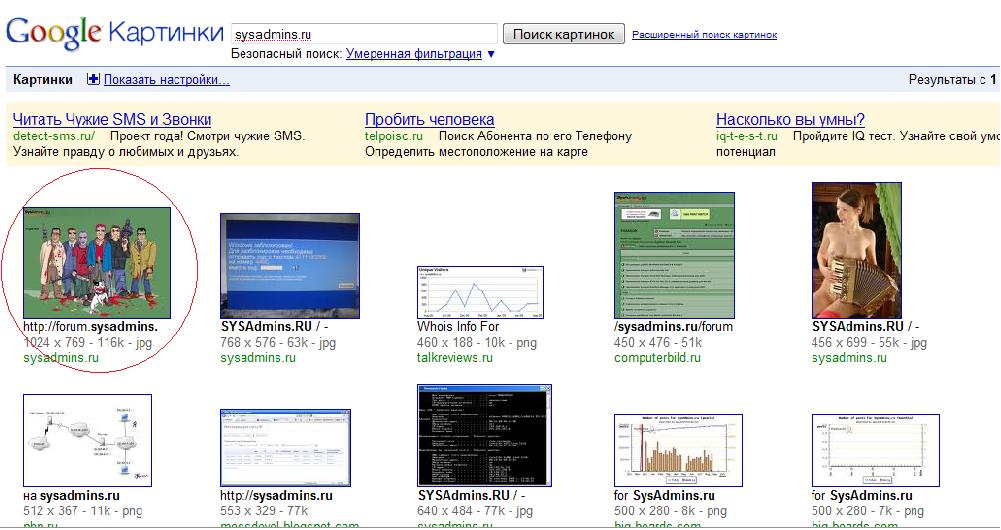Open the black command prompt thumbnail

484,435
